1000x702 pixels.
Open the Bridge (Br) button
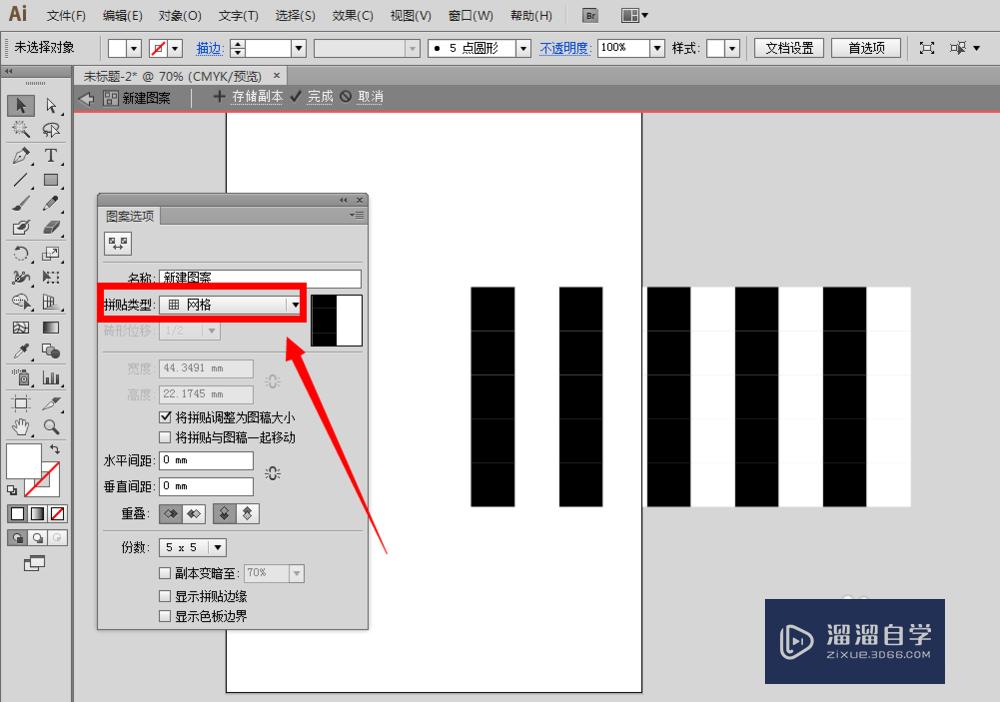pos(591,15)
